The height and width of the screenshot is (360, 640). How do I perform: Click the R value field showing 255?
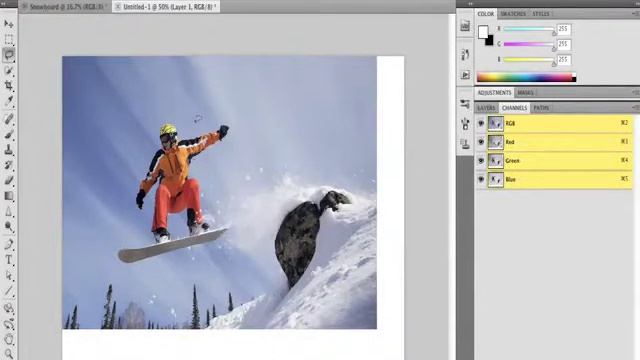tap(564, 29)
